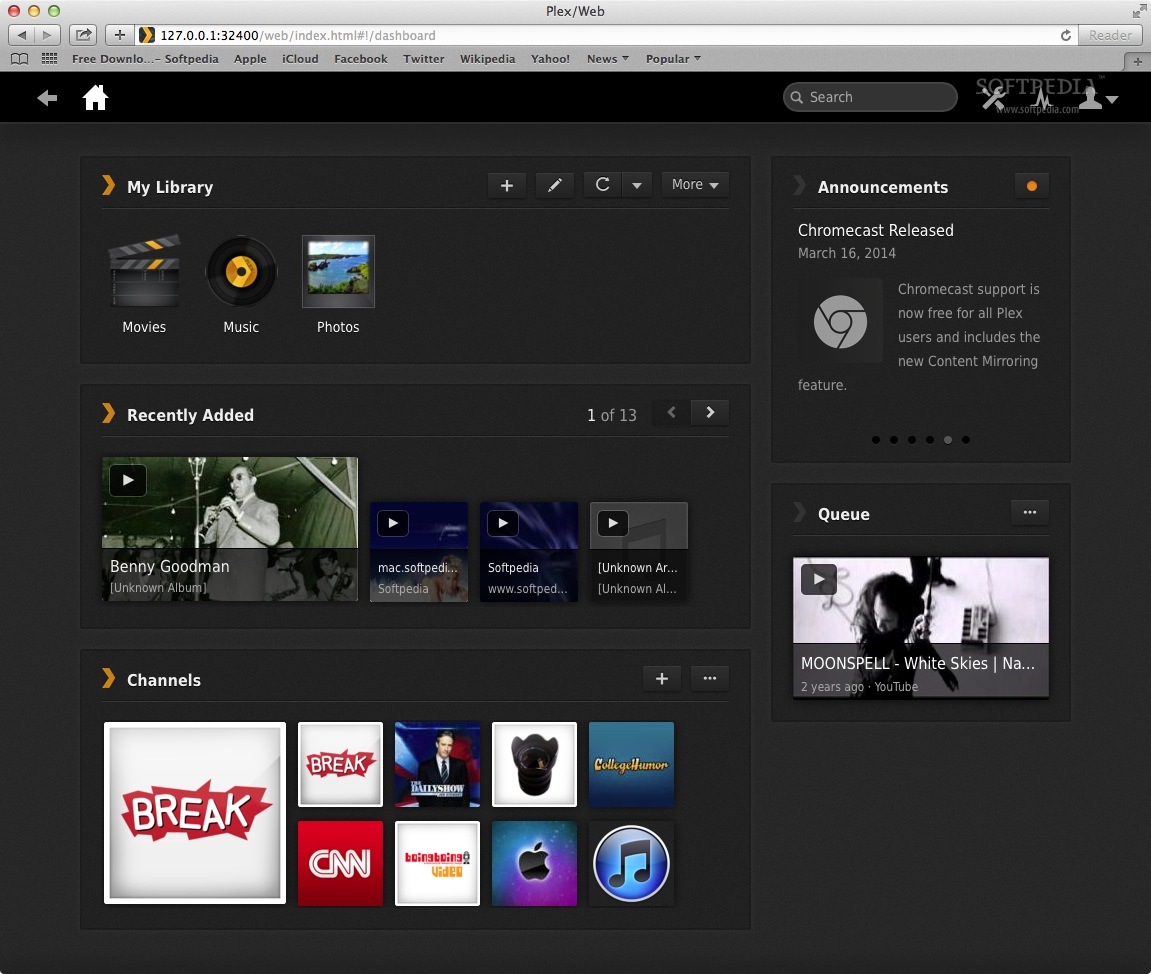This screenshot has height=974, width=1151.
Task: Open the Plex home dashboard icon
Action: 95,97
